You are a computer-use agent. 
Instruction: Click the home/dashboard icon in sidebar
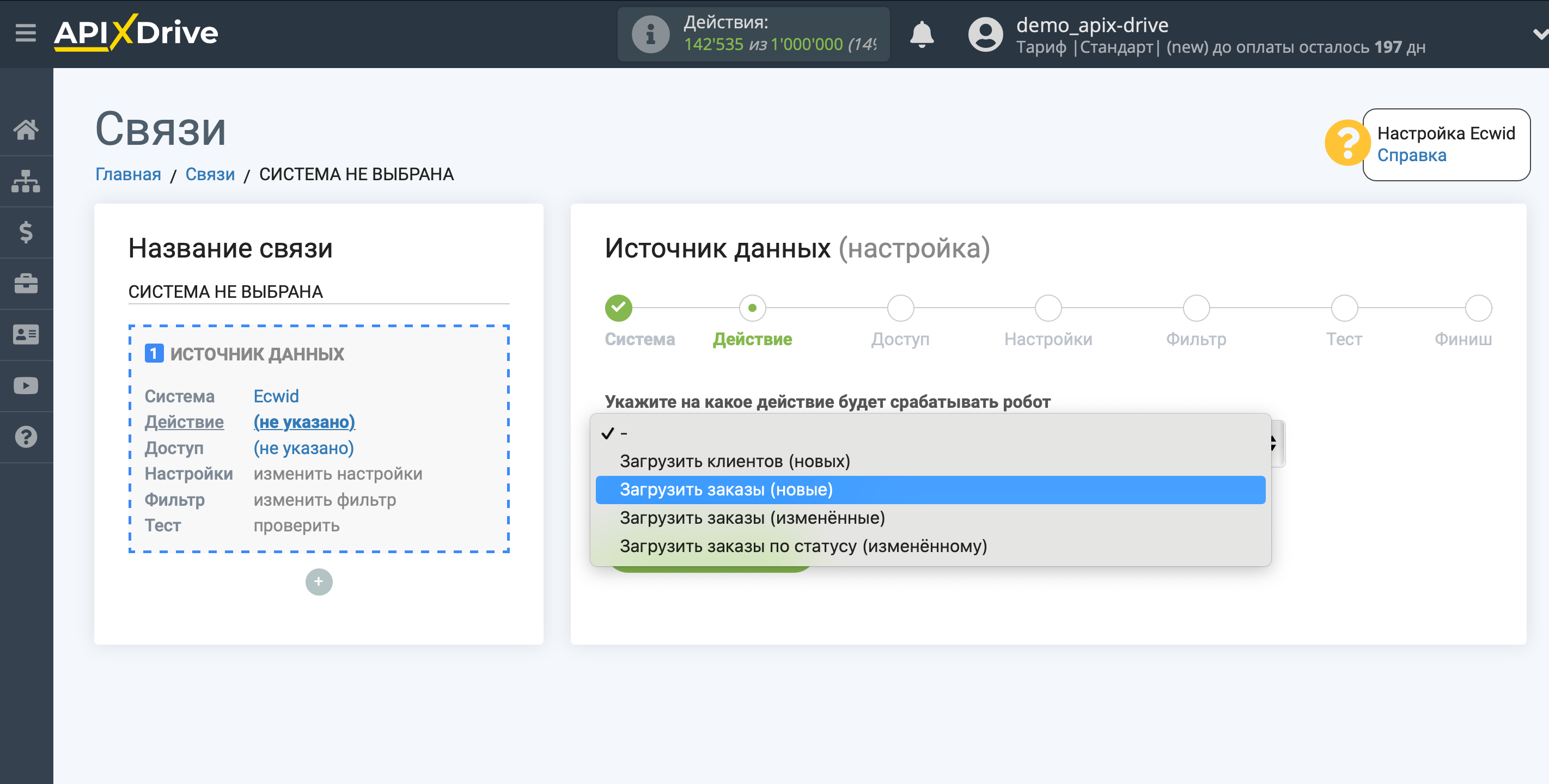27,129
